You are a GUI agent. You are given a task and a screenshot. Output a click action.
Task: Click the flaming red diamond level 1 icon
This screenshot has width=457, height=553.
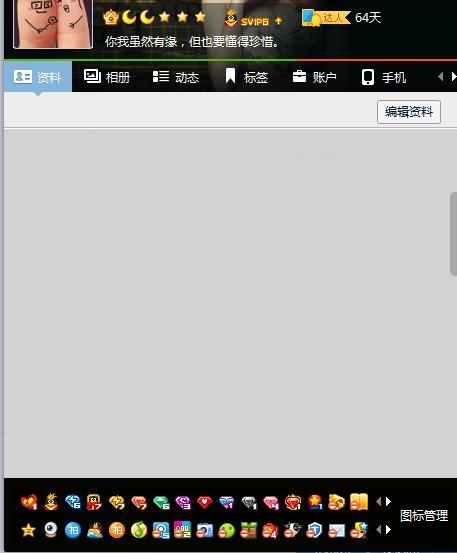[x=293, y=502]
